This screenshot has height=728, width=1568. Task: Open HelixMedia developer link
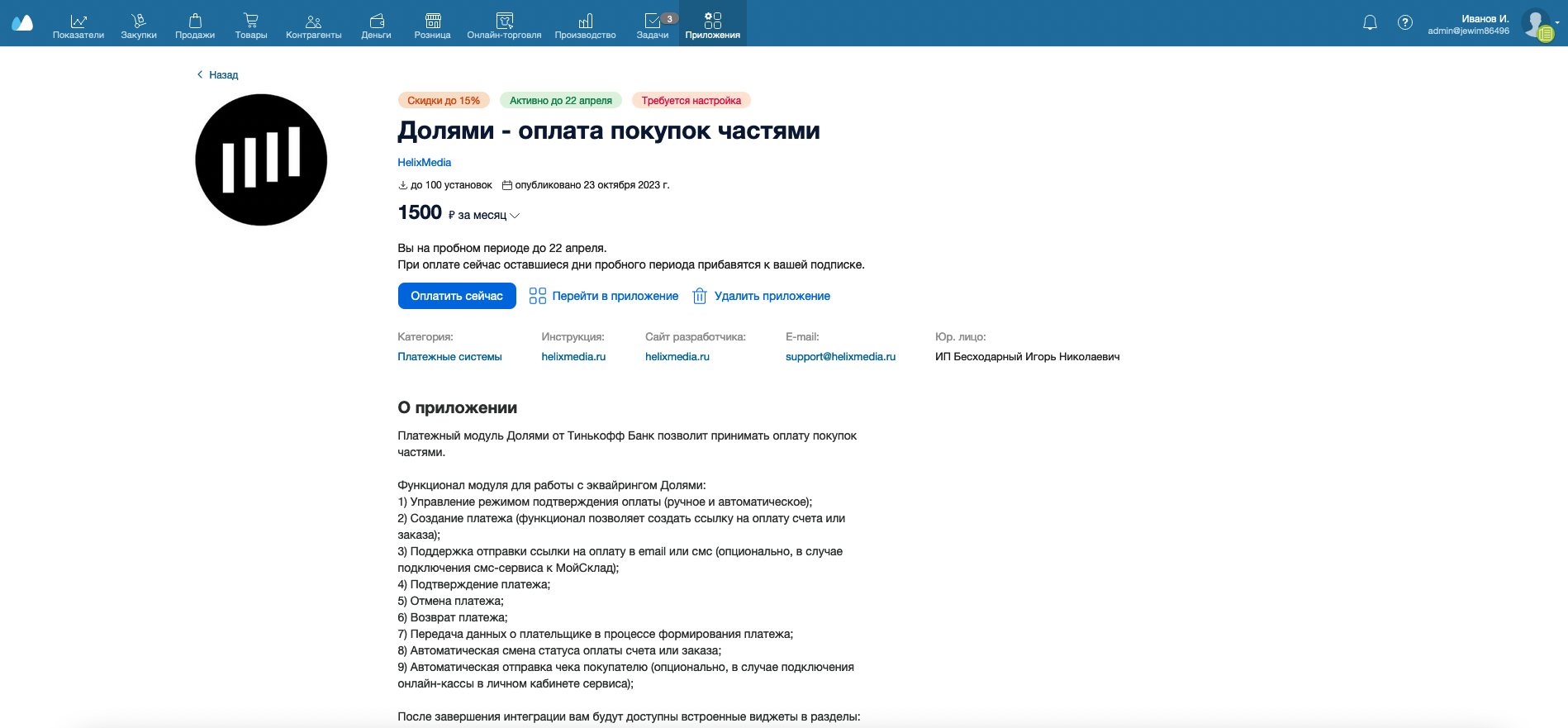pos(425,163)
